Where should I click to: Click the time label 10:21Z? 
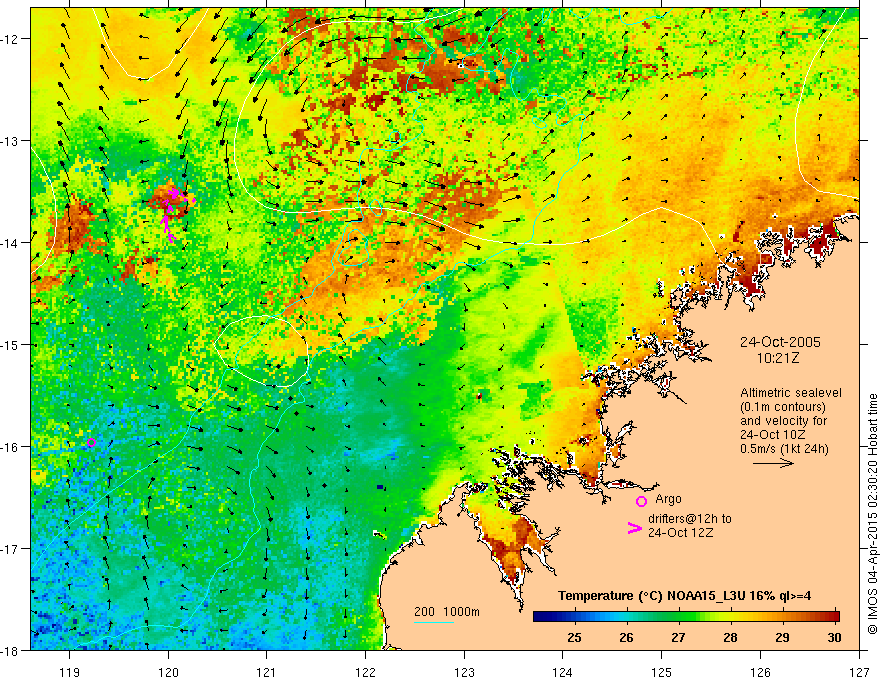[x=777, y=358]
